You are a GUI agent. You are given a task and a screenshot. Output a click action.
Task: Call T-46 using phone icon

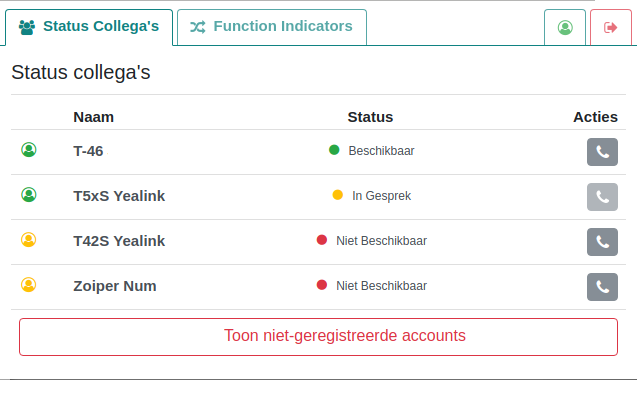pos(602,152)
